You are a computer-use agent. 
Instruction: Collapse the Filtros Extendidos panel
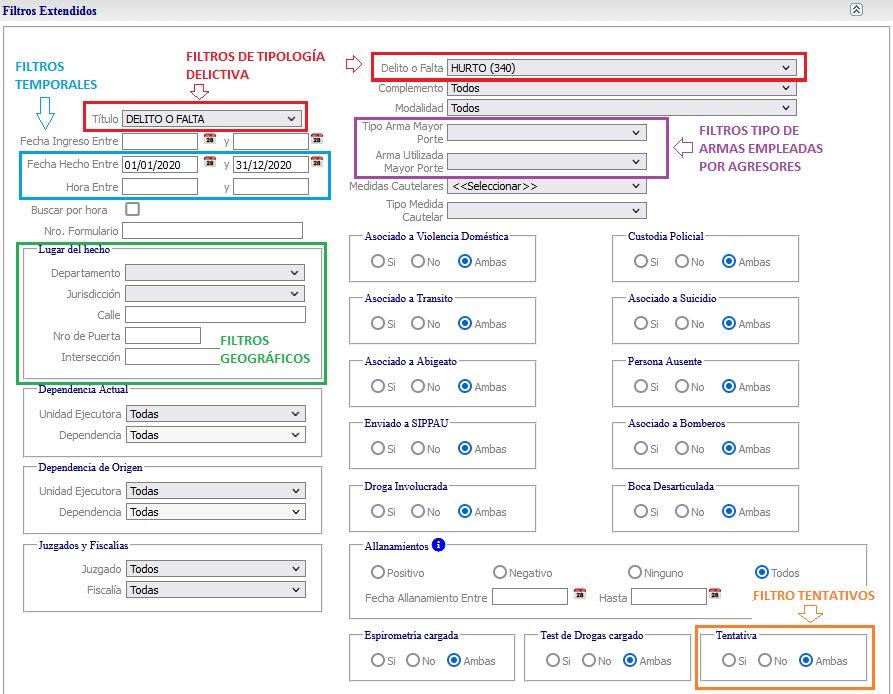[856, 10]
